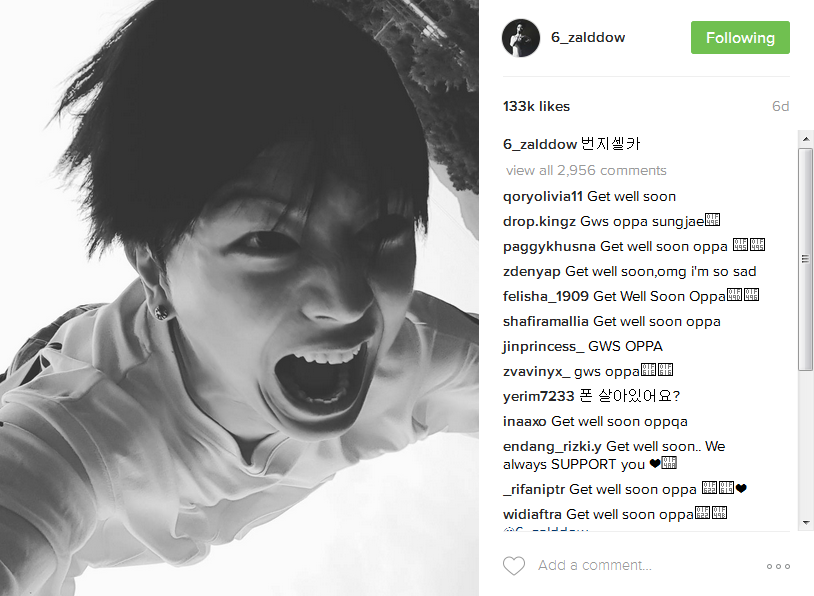Select the comments scrollbar thumb
Viewport: 814px width, 596px height.
(x=805, y=259)
